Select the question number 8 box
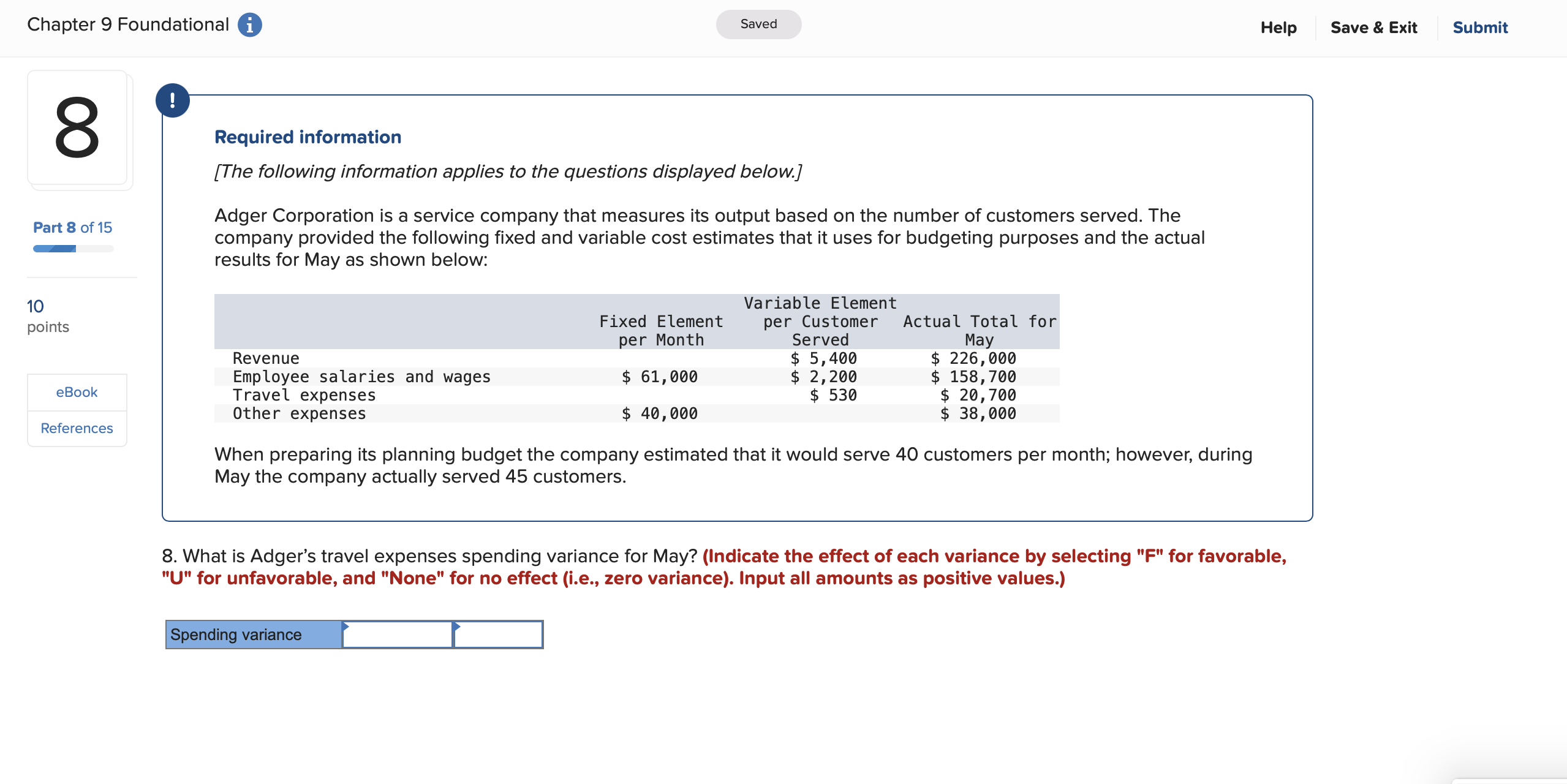 pyautogui.click(x=78, y=129)
